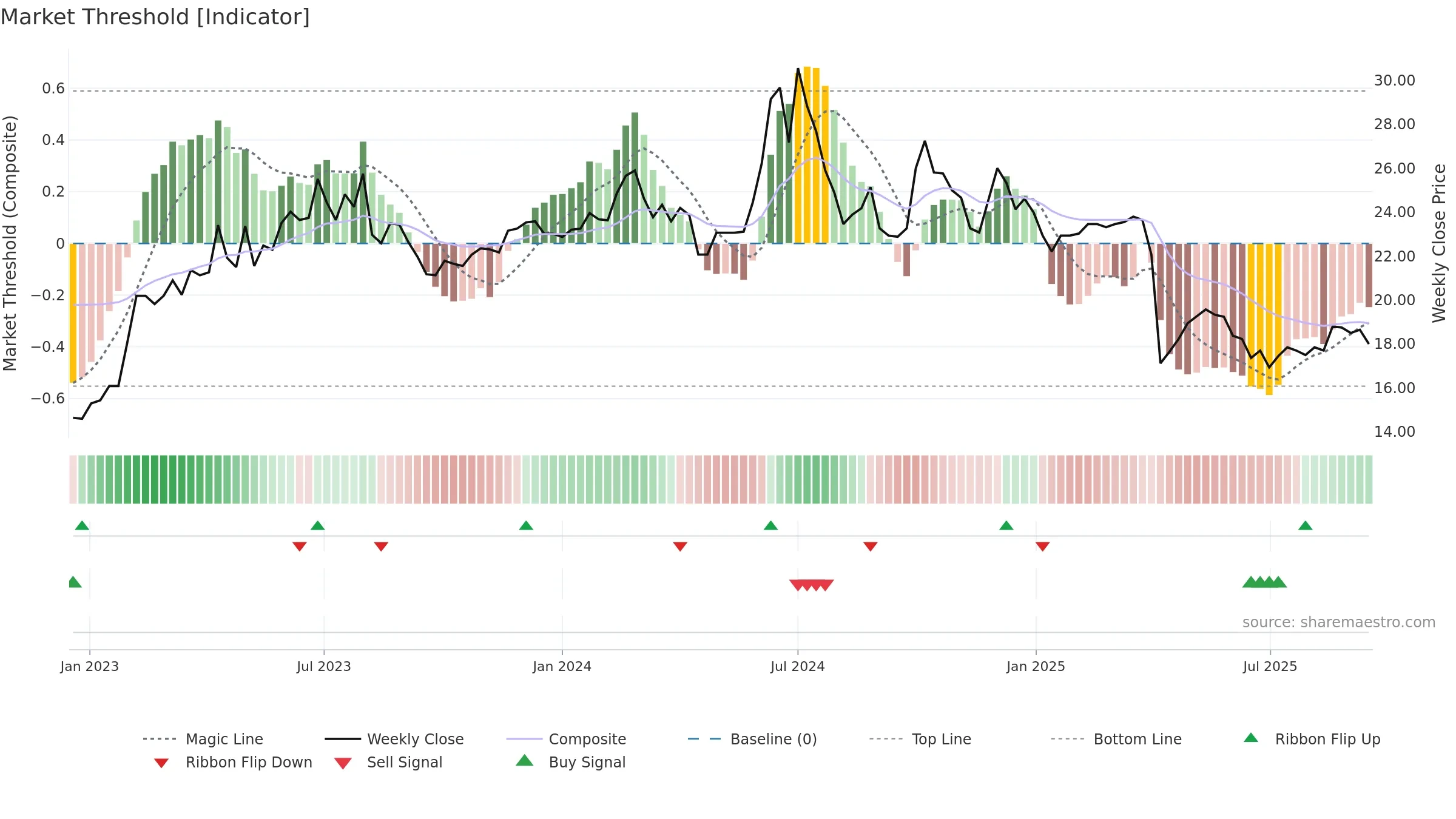The height and width of the screenshot is (819, 1456).
Task: Click ribbon flip down marker after Jul 2024
Action: click(871, 547)
